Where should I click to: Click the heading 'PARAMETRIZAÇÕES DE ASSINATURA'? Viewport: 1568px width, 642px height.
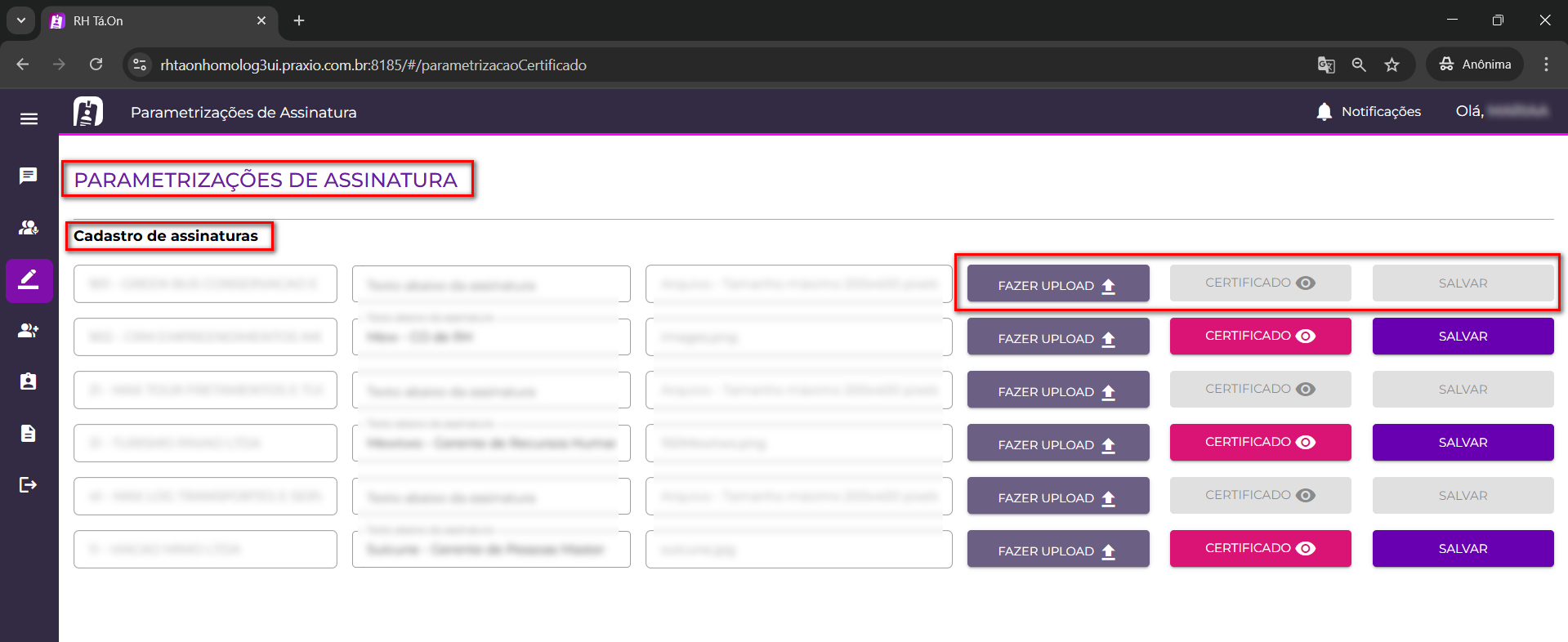coord(266,180)
